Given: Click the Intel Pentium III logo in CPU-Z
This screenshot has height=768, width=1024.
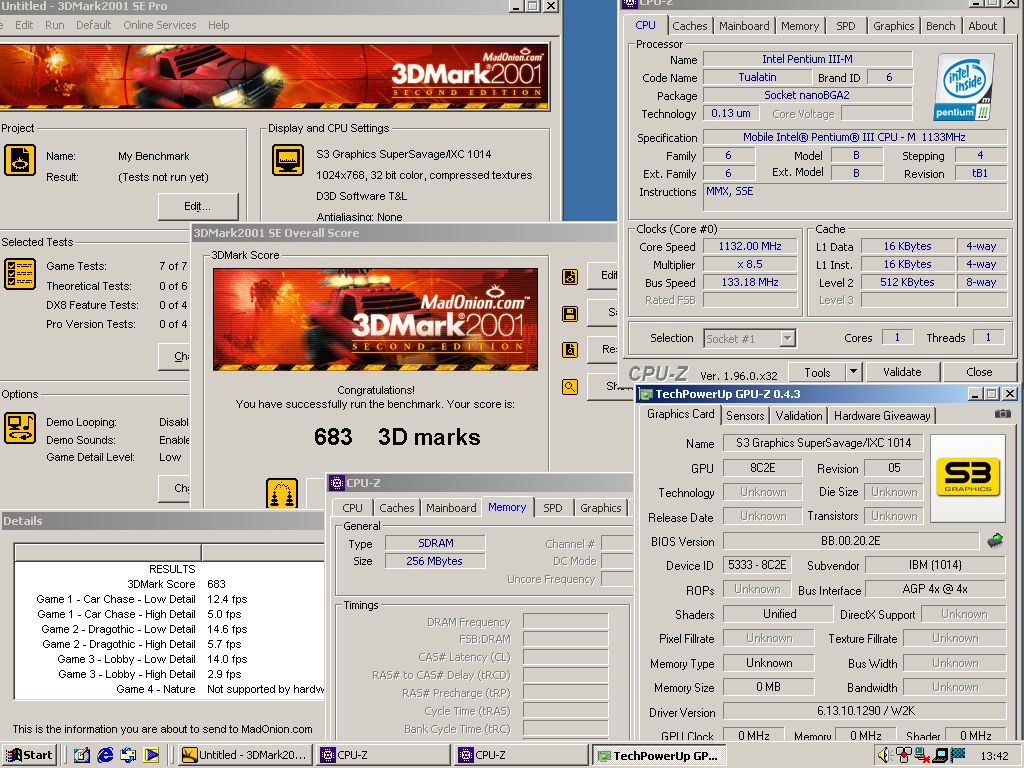Looking at the screenshot, I should click(963, 88).
